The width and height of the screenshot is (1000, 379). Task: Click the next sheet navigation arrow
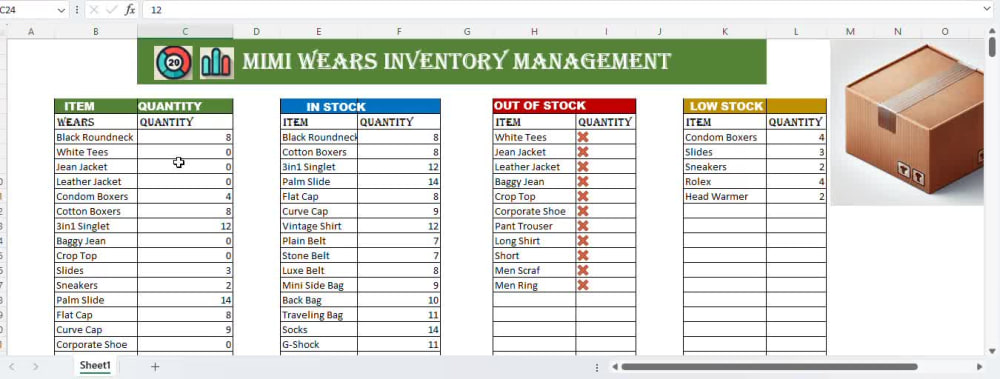[x=36, y=366]
